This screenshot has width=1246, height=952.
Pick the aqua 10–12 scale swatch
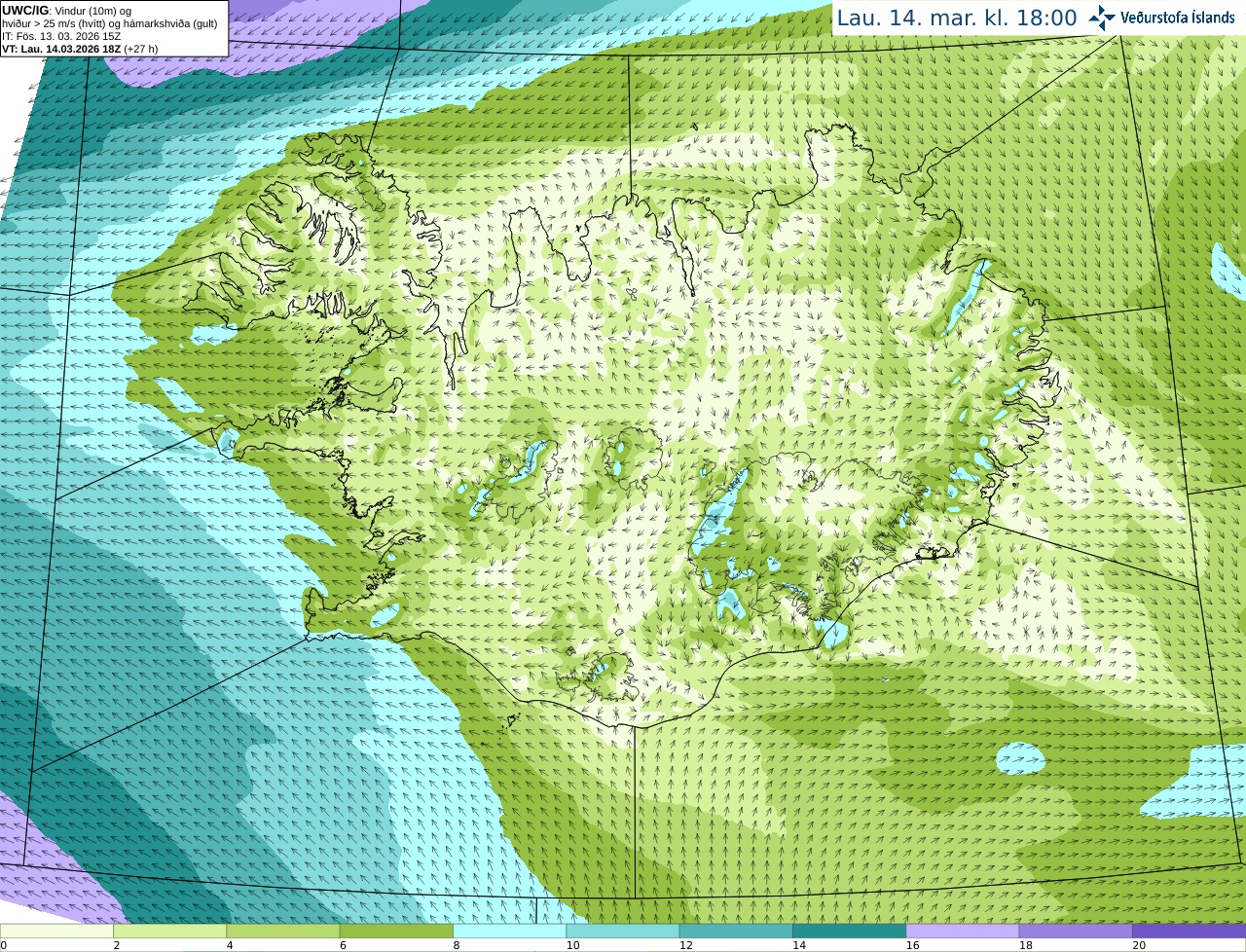623,931
